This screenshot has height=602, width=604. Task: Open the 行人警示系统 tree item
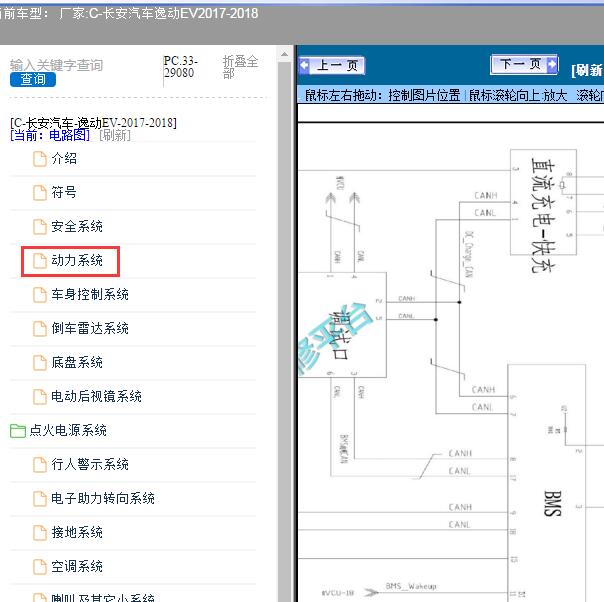[90, 464]
